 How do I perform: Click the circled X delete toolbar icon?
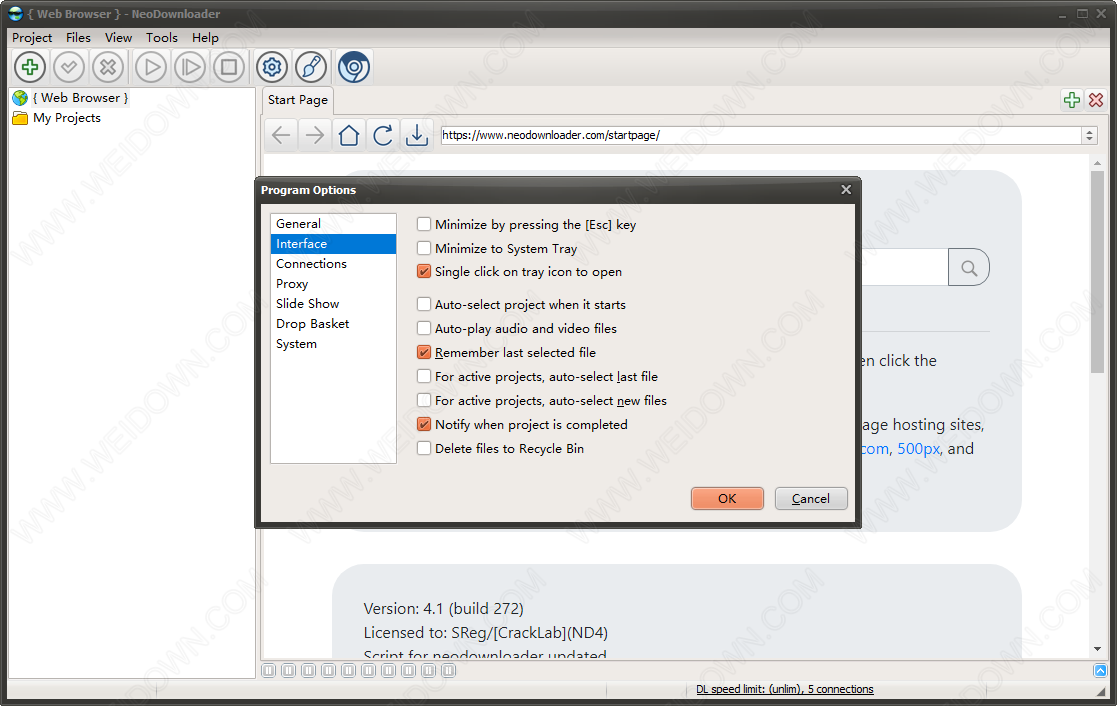(108, 68)
